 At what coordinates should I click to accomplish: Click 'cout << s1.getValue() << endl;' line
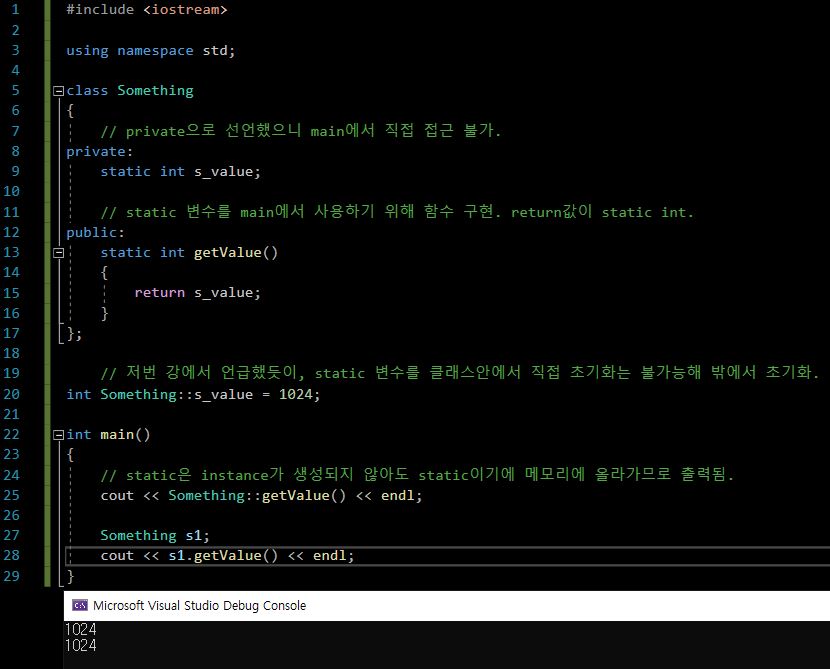(x=227, y=555)
